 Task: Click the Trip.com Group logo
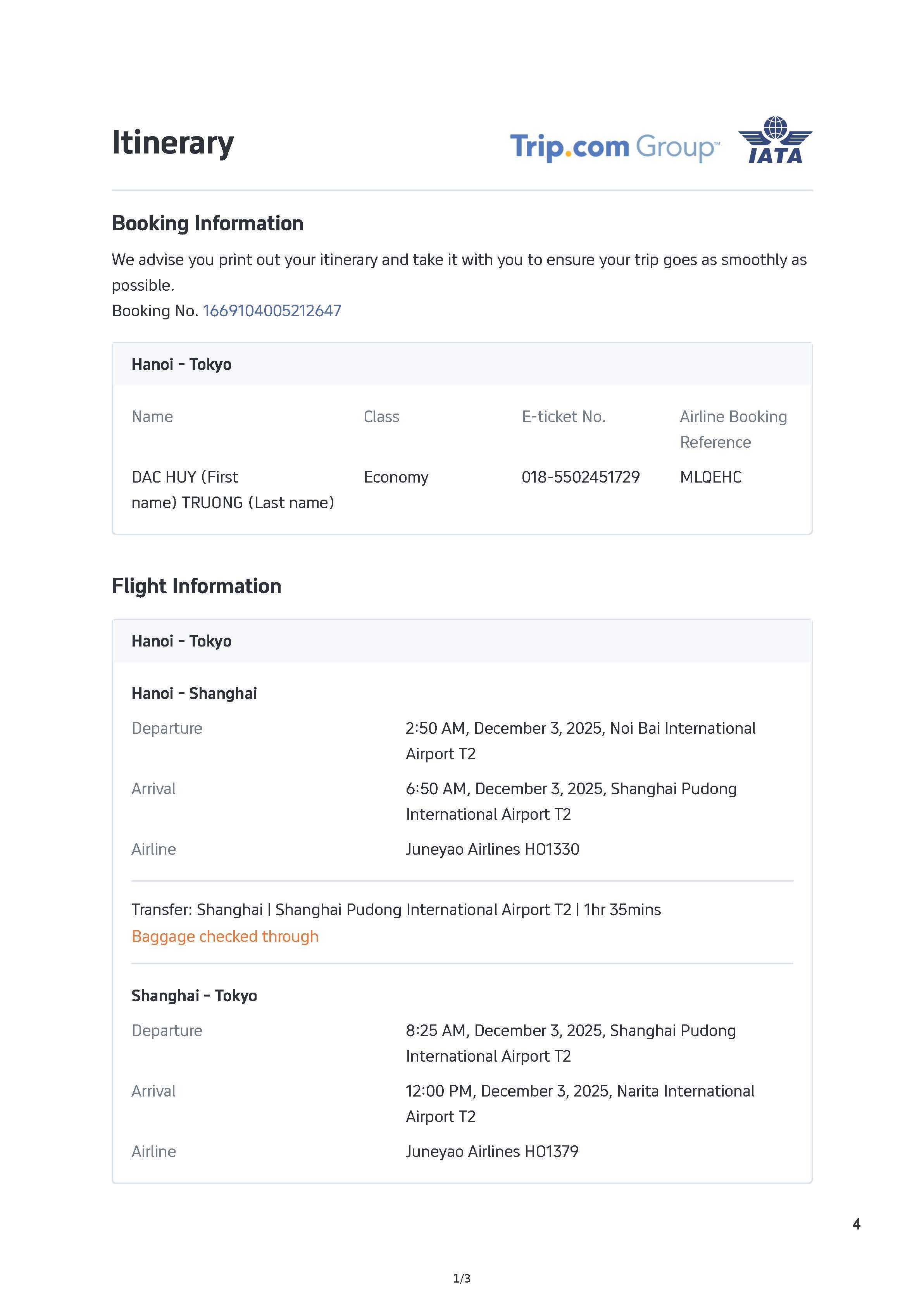pos(614,147)
